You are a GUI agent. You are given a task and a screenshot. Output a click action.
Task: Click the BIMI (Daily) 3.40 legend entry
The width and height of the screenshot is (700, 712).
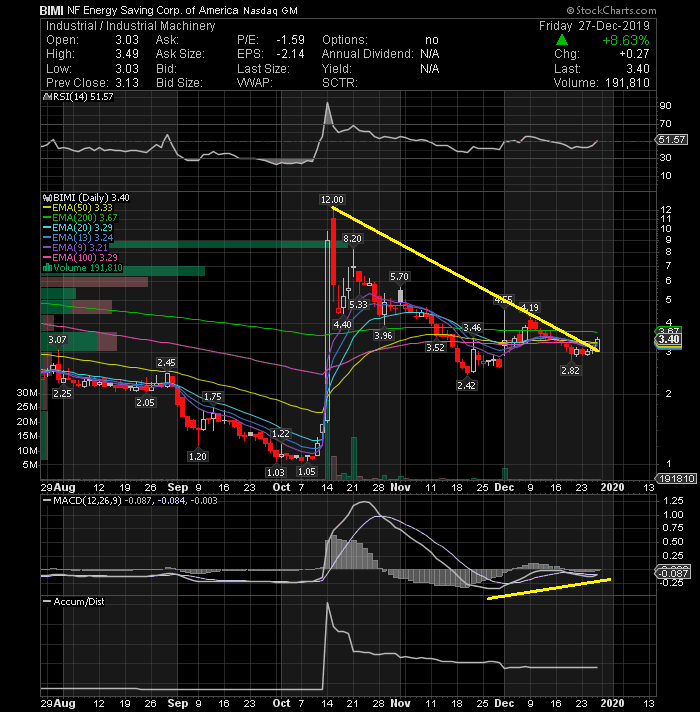point(86,198)
